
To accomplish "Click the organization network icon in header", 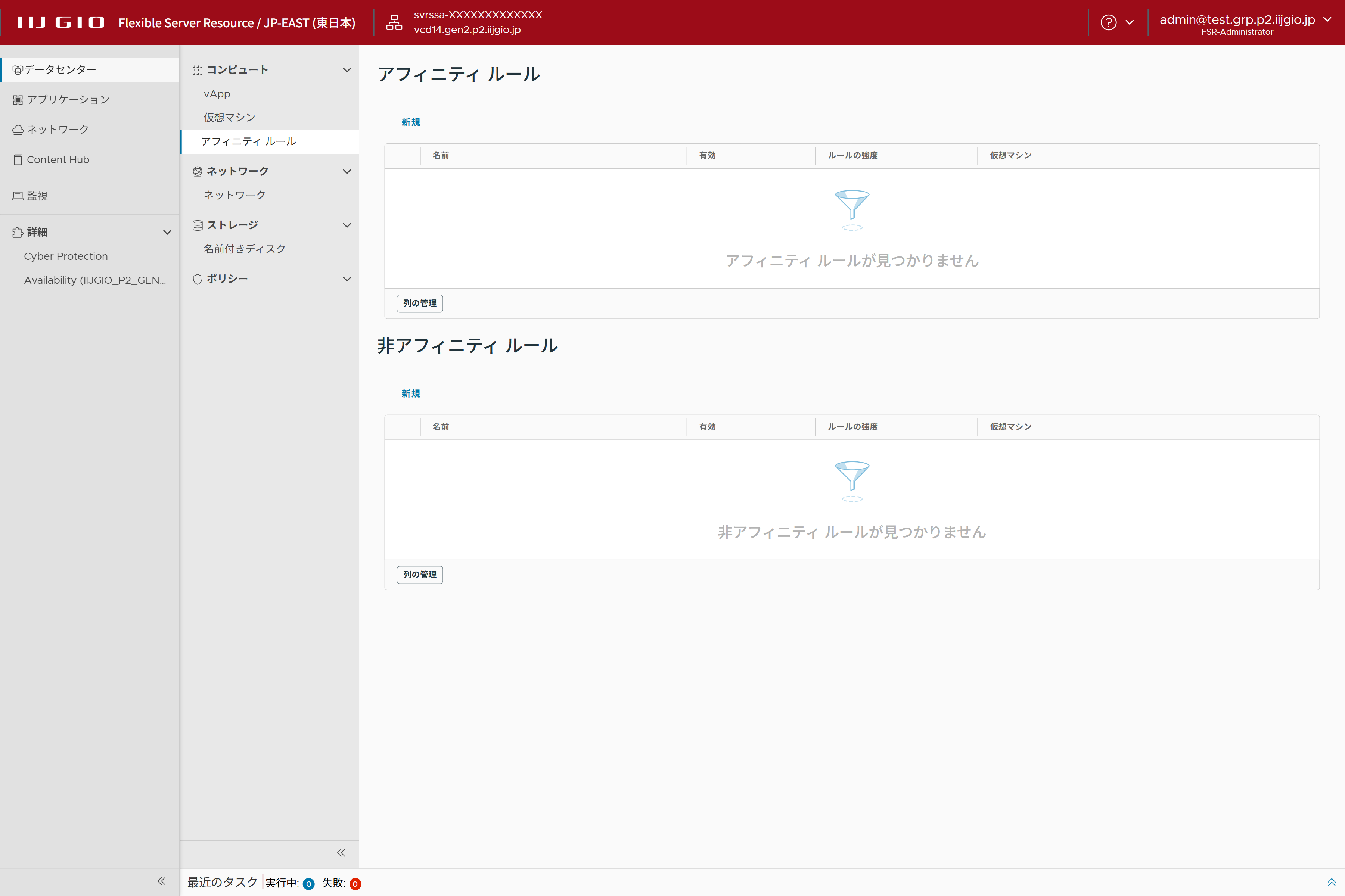I will (x=394, y=22).
